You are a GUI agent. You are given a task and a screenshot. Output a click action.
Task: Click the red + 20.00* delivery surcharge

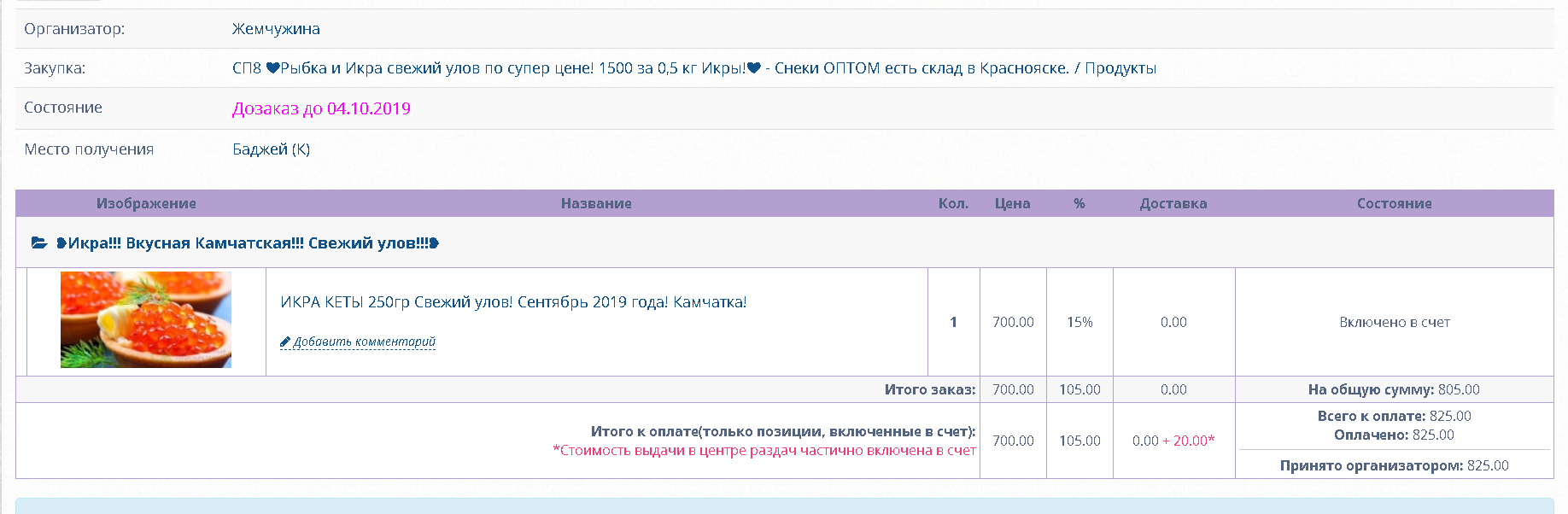pyautogui.click(x=1189, y=441)
